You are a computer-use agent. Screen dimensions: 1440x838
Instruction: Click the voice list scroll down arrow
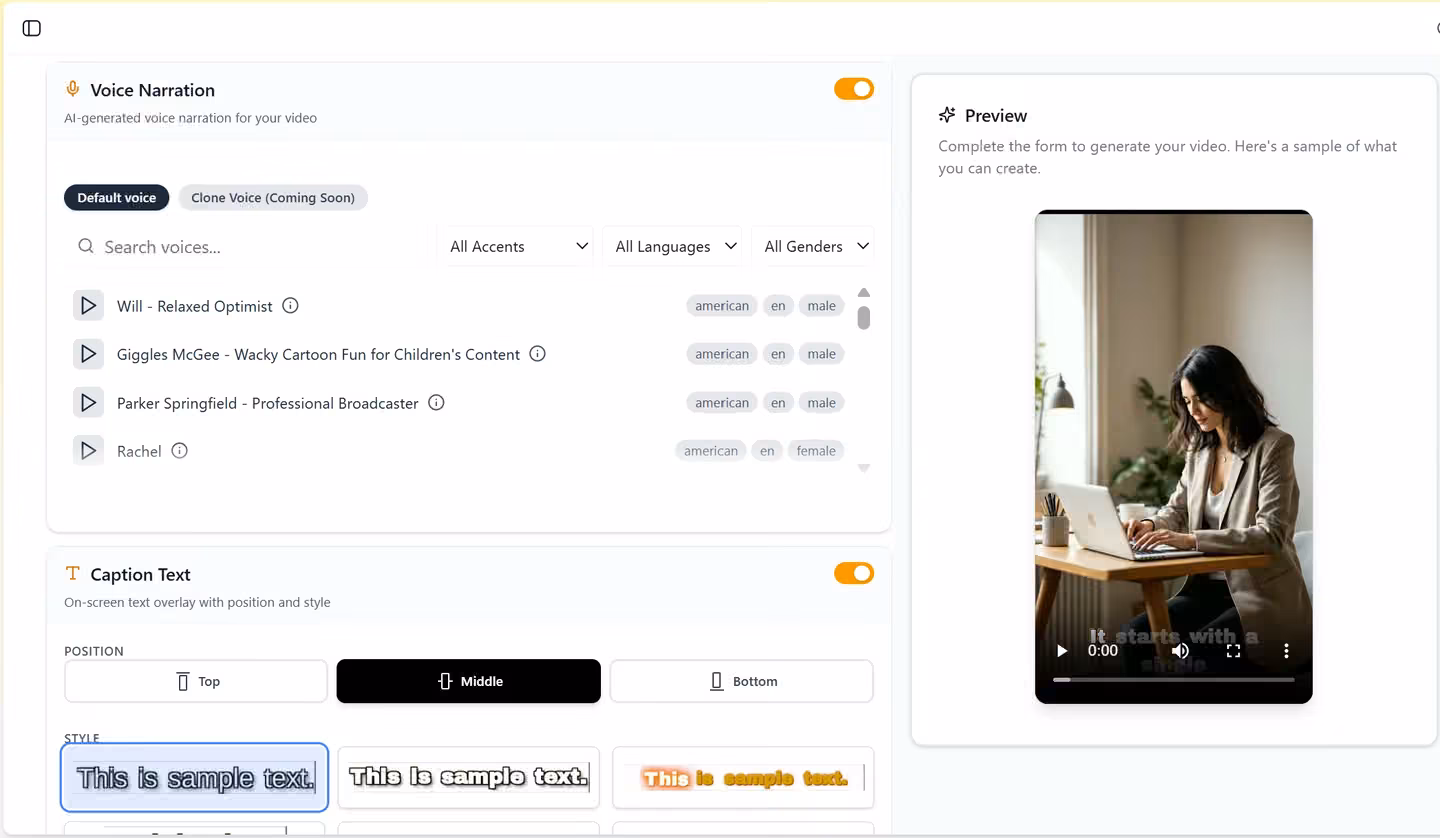coord(864,468)
